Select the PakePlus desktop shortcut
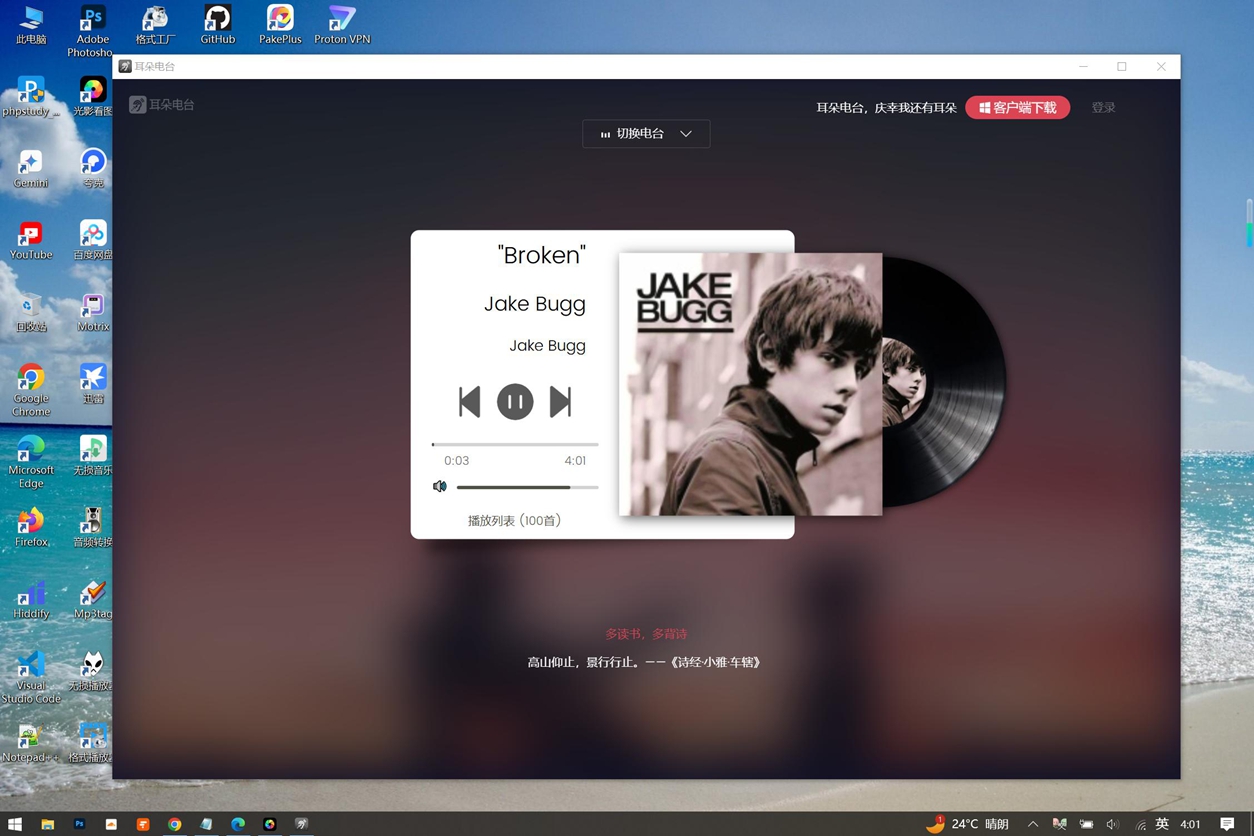Image resolution: width=1254 pixels, height=836 pixels. (x=280, y=25)
